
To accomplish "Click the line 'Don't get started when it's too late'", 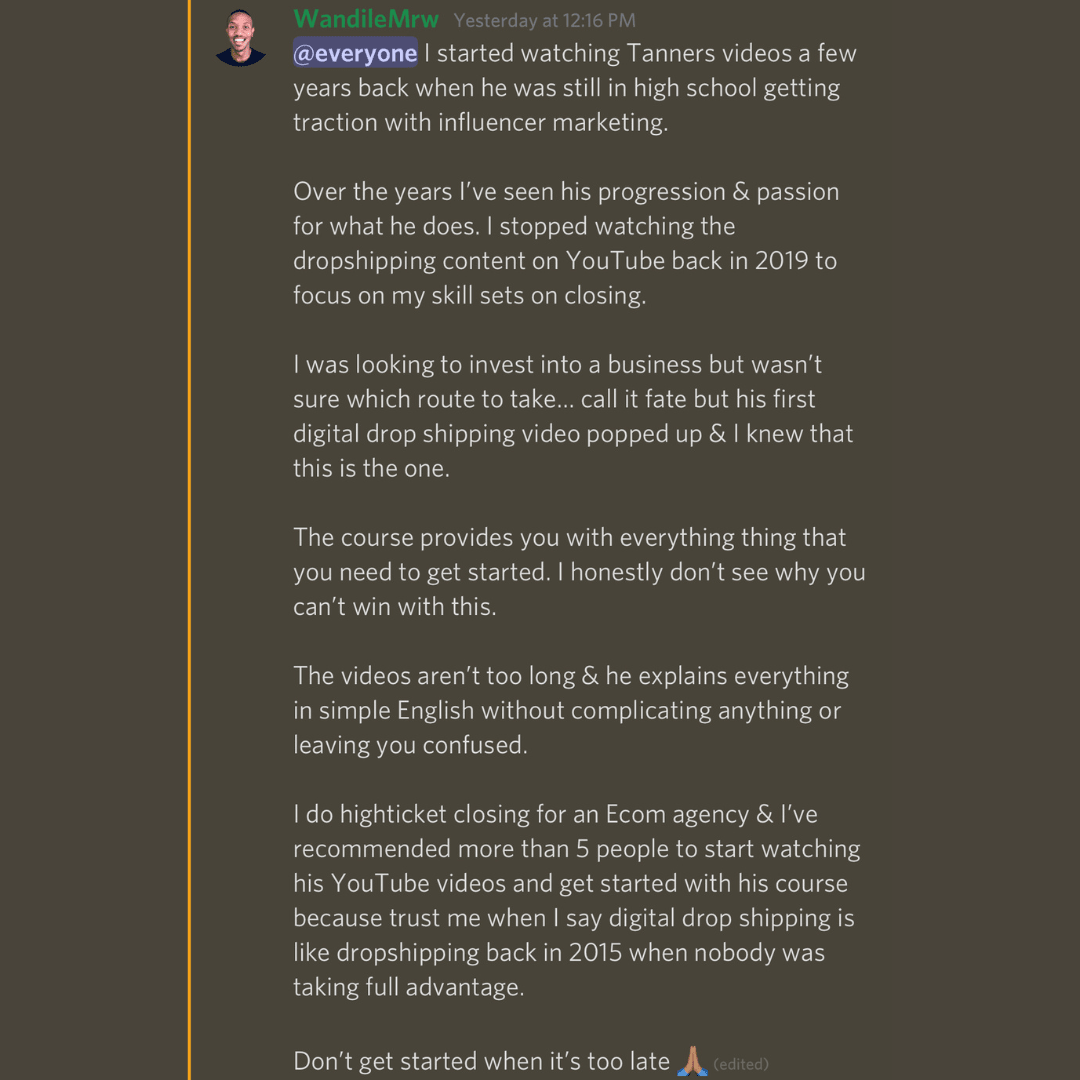I will coord(481,1061).
